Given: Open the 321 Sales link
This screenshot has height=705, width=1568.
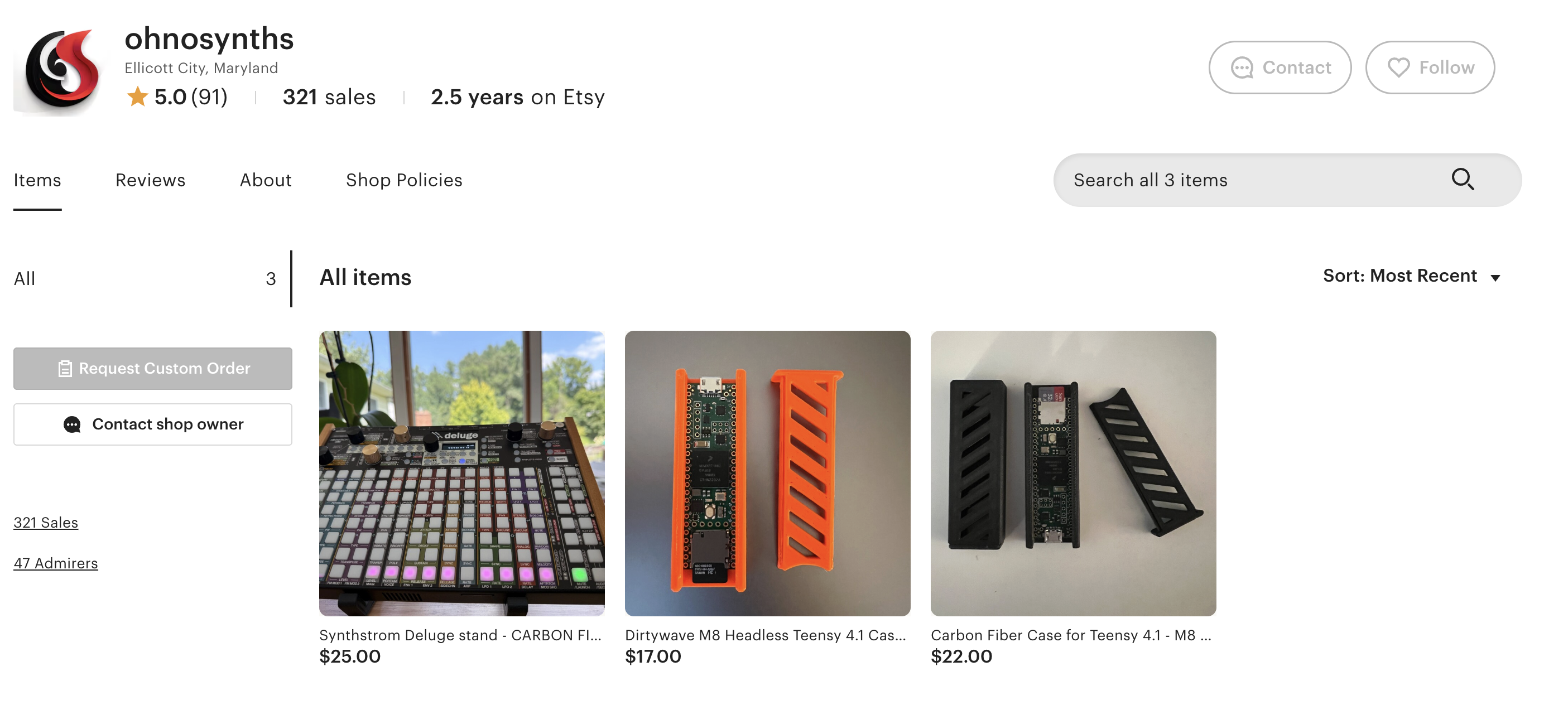Looking at the screenshot, I should (46, 522).
